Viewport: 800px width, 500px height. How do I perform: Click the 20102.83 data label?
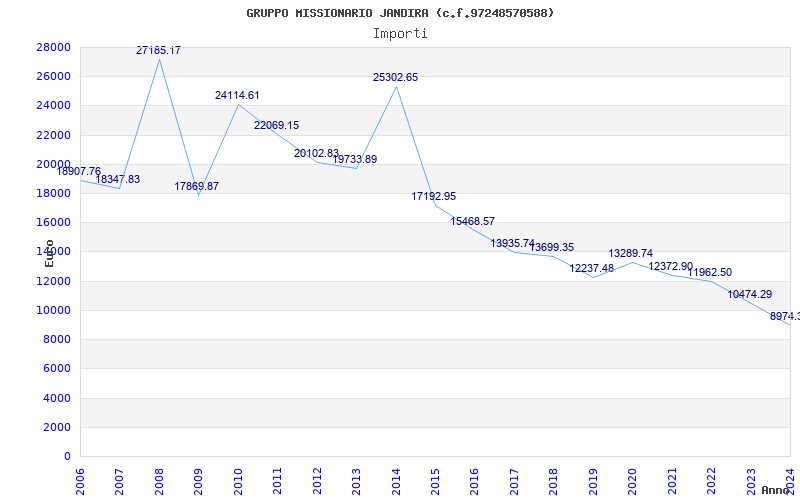pos(316,154)
